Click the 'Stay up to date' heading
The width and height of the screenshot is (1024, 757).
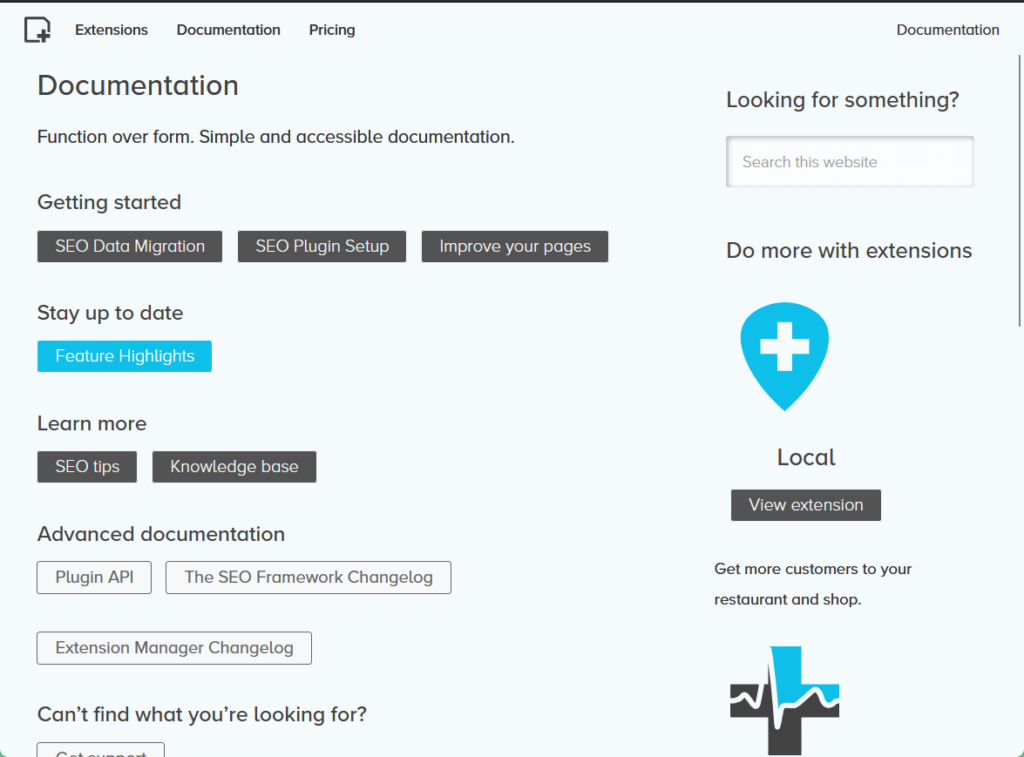click(x=110, y=313)
